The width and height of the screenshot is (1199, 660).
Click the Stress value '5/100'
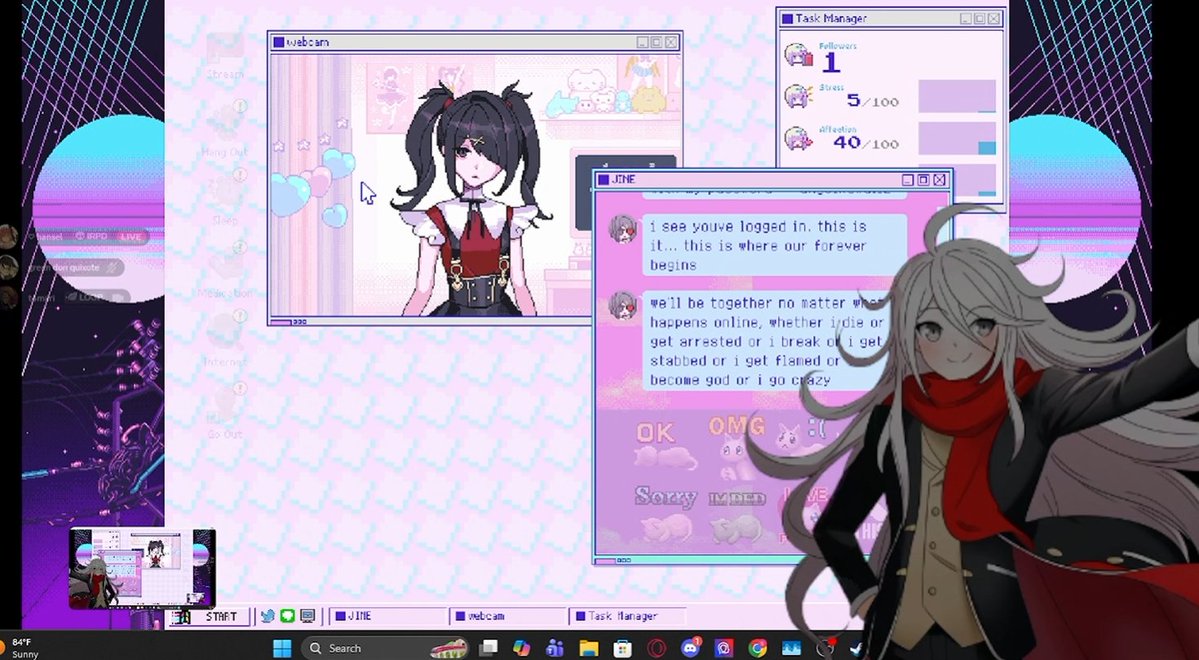tap(872, 101)
